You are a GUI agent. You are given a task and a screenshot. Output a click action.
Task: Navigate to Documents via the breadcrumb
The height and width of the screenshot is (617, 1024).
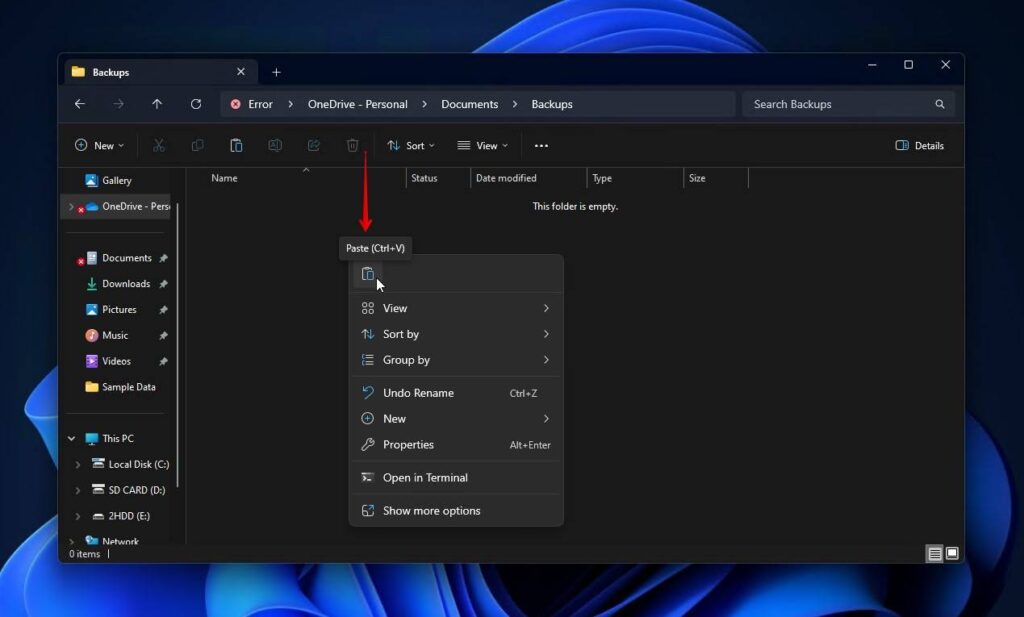470,104
